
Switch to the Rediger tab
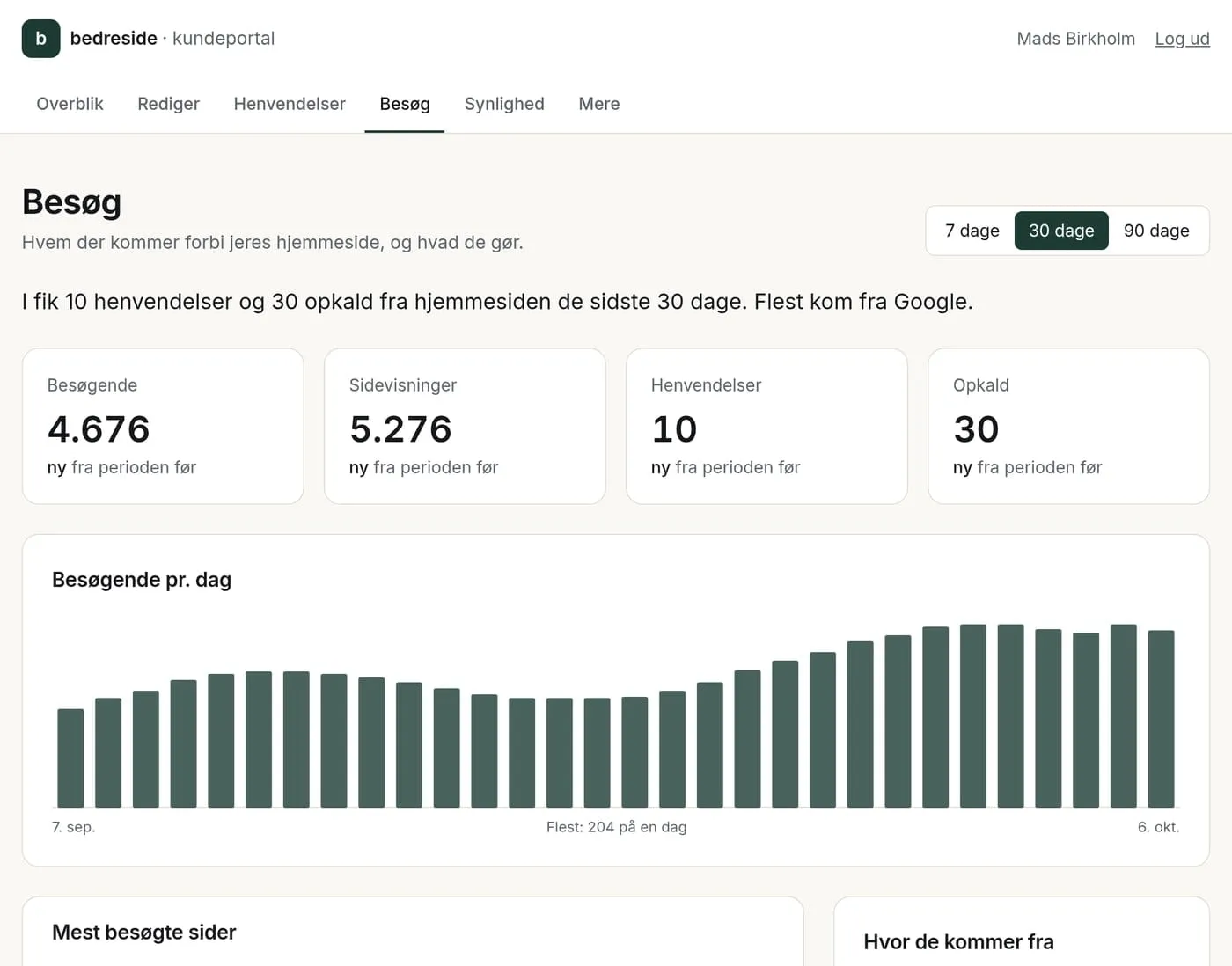[168, 104]
